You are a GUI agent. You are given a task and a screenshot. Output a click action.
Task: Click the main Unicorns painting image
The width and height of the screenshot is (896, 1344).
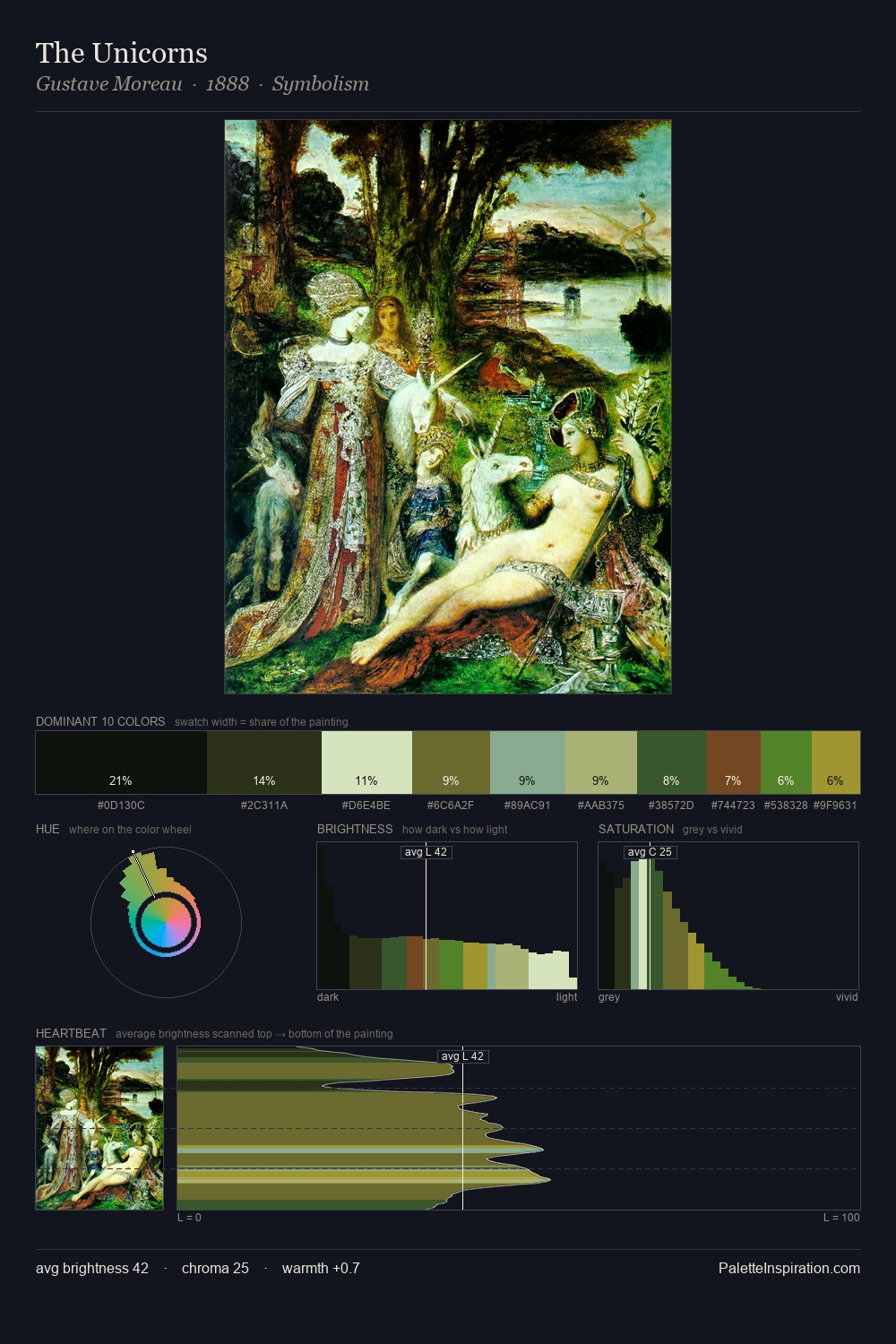click(448, 407)
